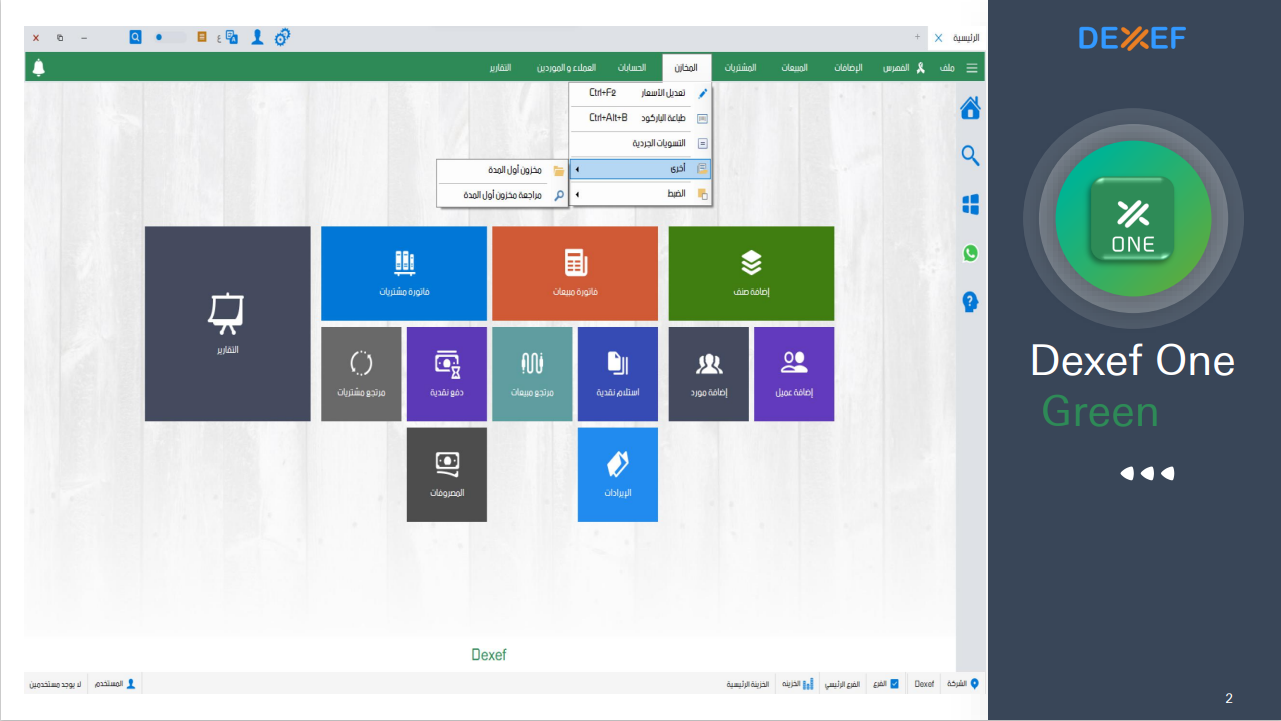Open العملاء و الموردين menu
1281x721 pixels.
tap(566, 68)
